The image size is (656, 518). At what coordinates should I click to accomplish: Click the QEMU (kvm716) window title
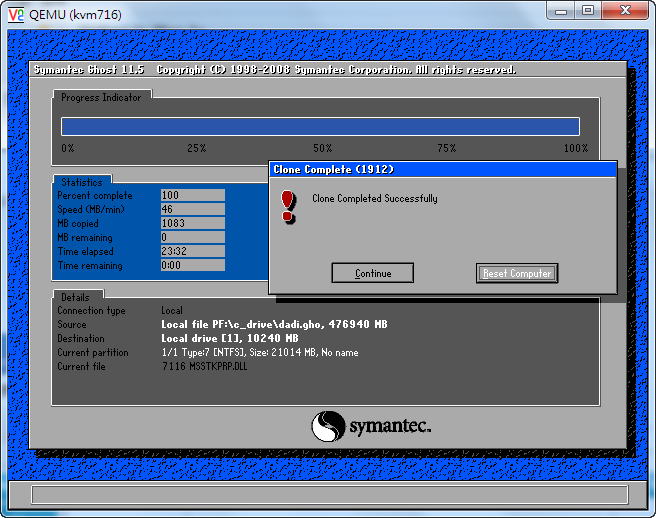[x=75, y=15]
